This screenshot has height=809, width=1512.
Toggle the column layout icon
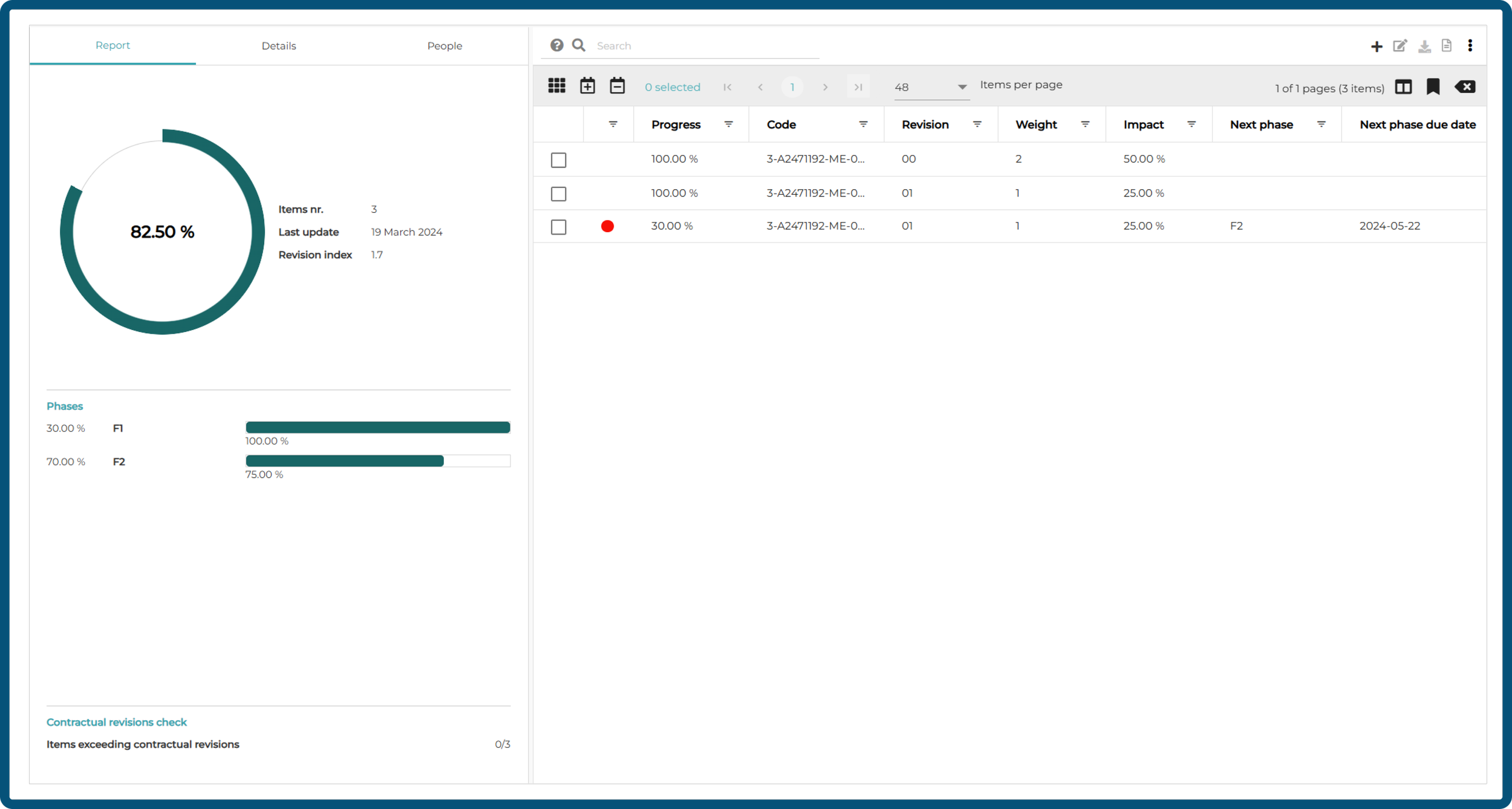1404,87
